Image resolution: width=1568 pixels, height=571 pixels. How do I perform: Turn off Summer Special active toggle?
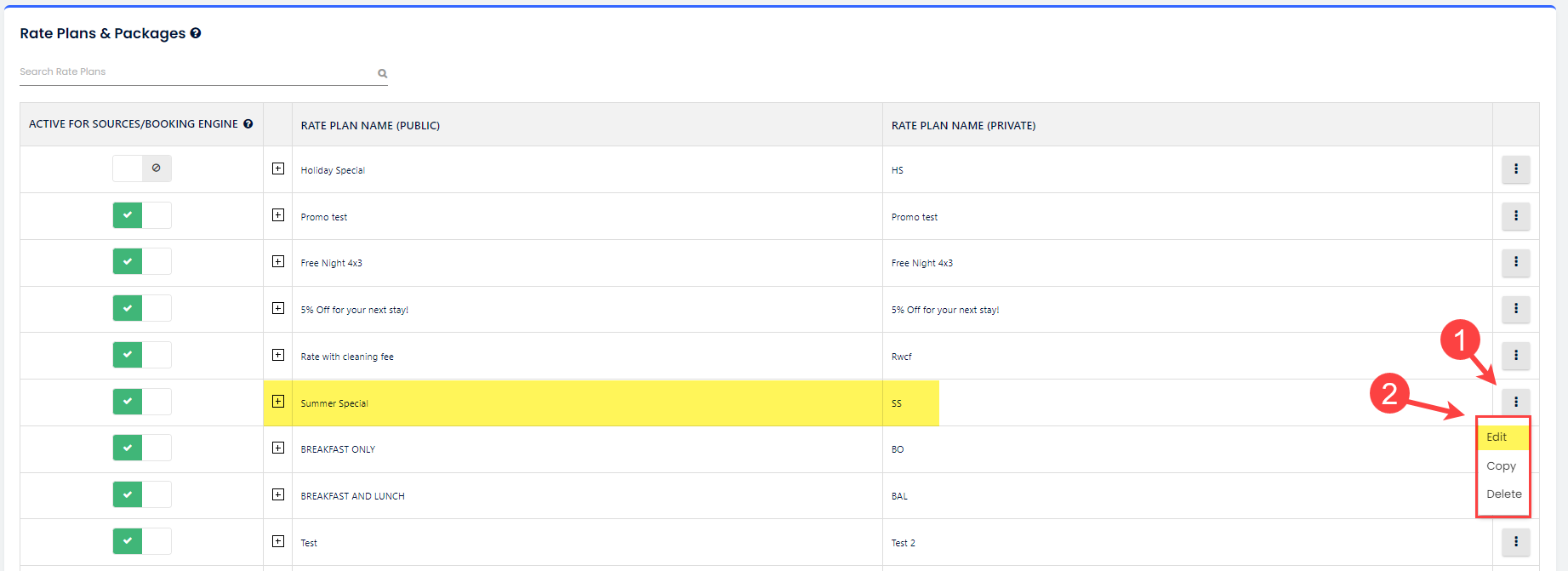coord(142,402)
